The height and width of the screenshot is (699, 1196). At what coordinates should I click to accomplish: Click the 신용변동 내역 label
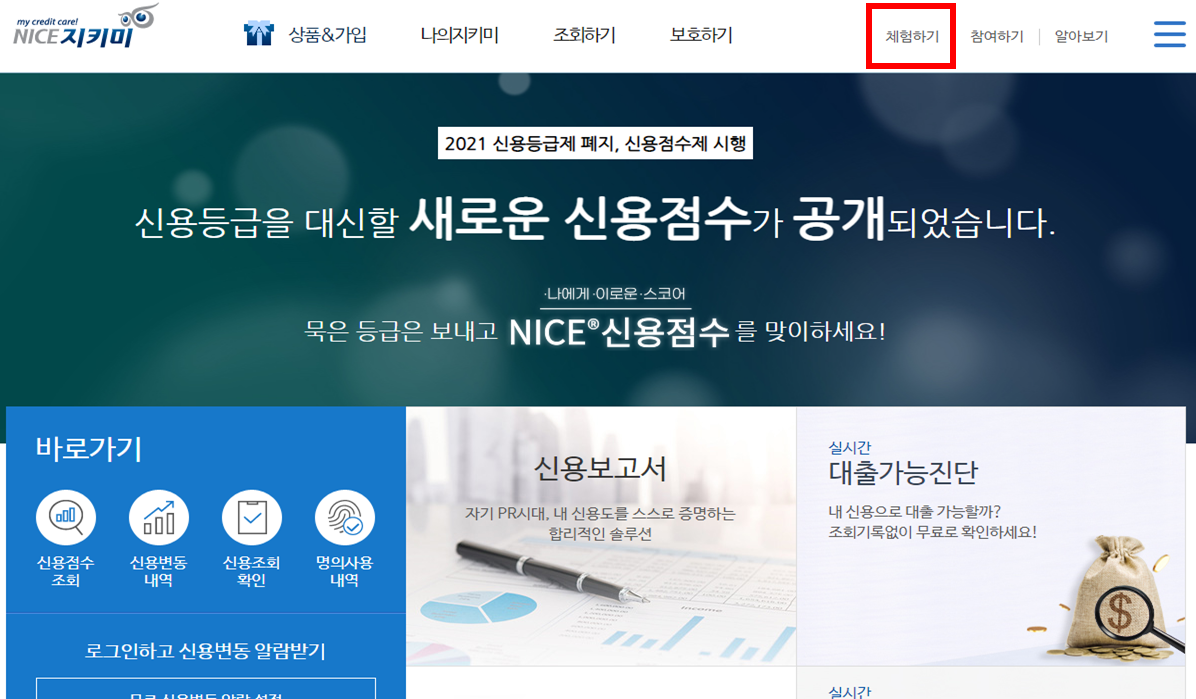[x=159, y=572]
